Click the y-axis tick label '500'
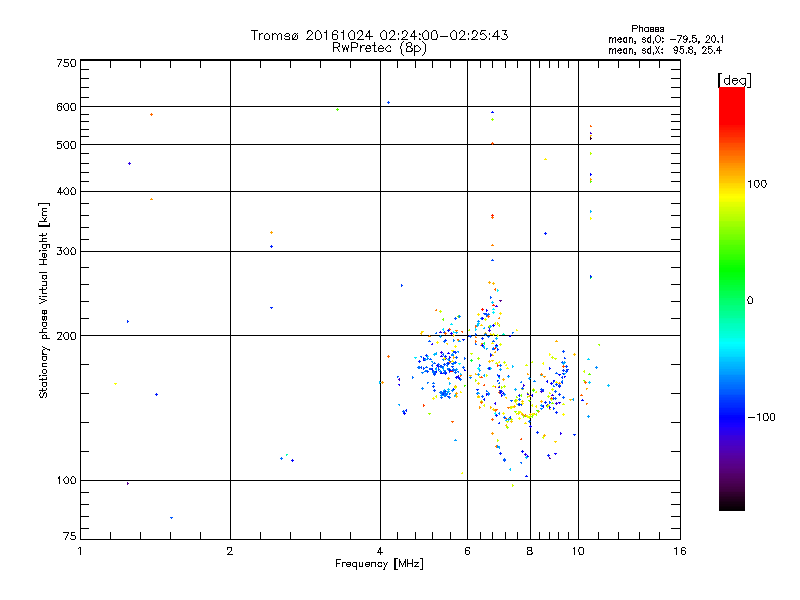The width and height of the screenshot is (800, 600). coord(67,145)
